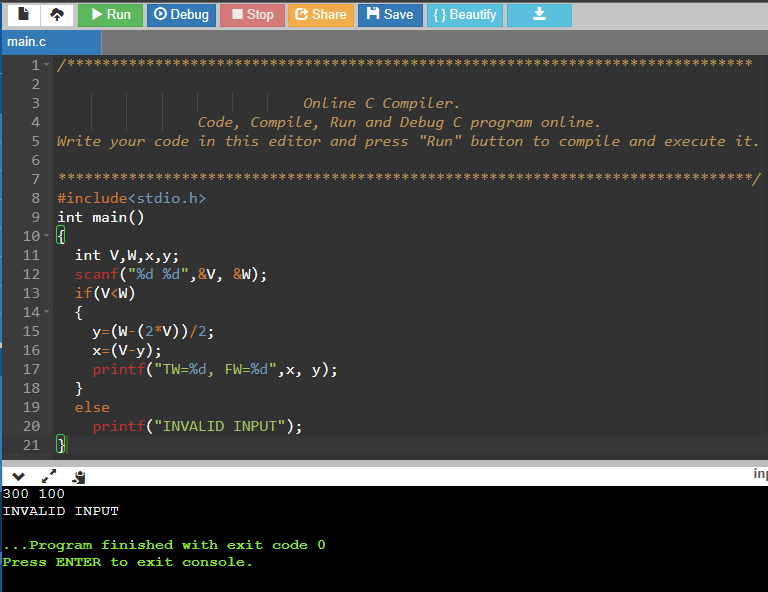Screen dimensions: 768x592
Task: Fold the if block at line 14
Action: (47, 311)
